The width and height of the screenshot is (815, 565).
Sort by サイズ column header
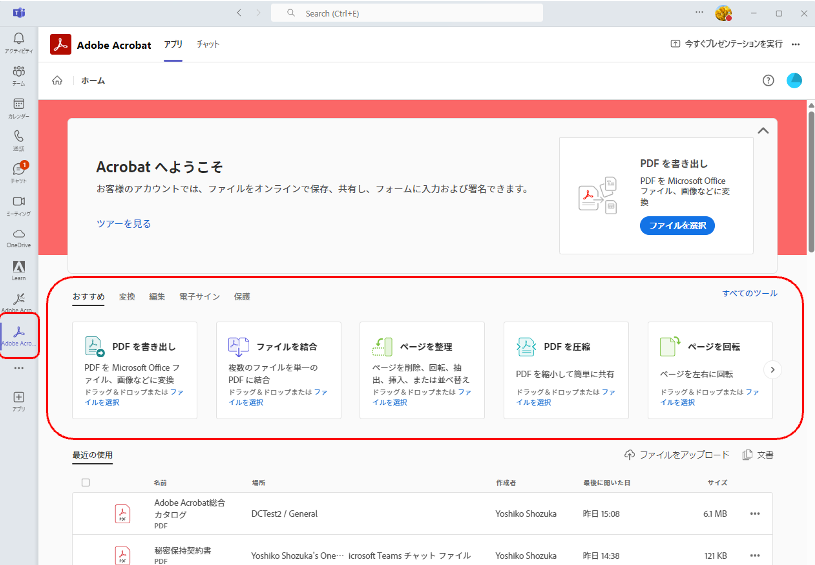717,483
